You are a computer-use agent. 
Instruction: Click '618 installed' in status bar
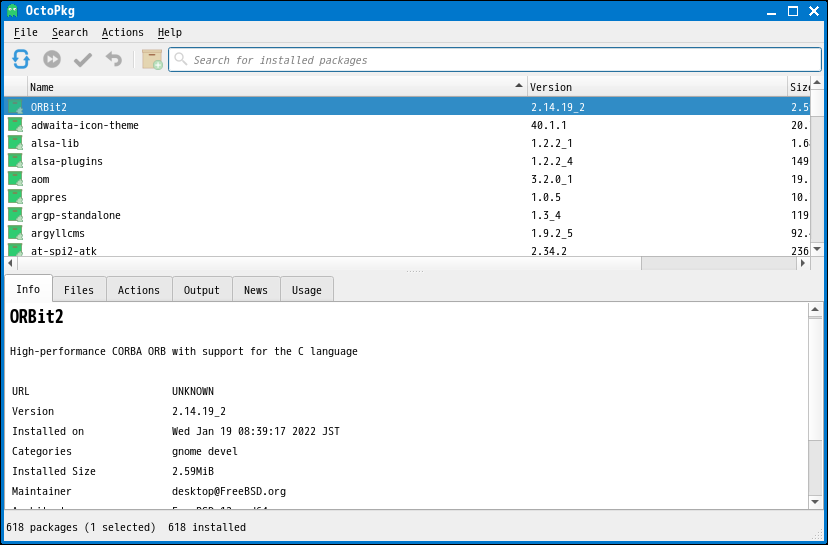point(207,527)
